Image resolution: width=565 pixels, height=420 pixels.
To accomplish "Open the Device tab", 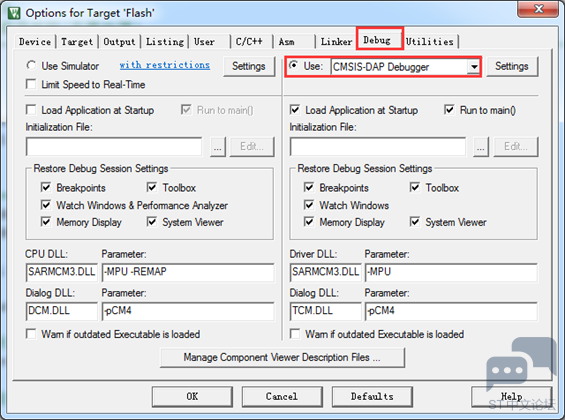I will pyautogui.click(x=35, y=42).
